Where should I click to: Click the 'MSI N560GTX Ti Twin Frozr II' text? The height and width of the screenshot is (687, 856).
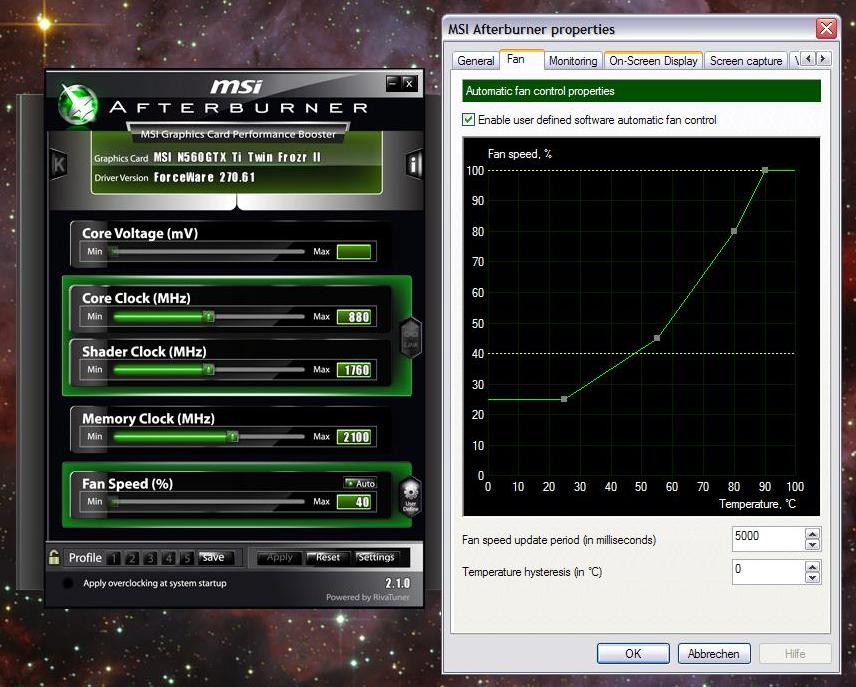237,157
